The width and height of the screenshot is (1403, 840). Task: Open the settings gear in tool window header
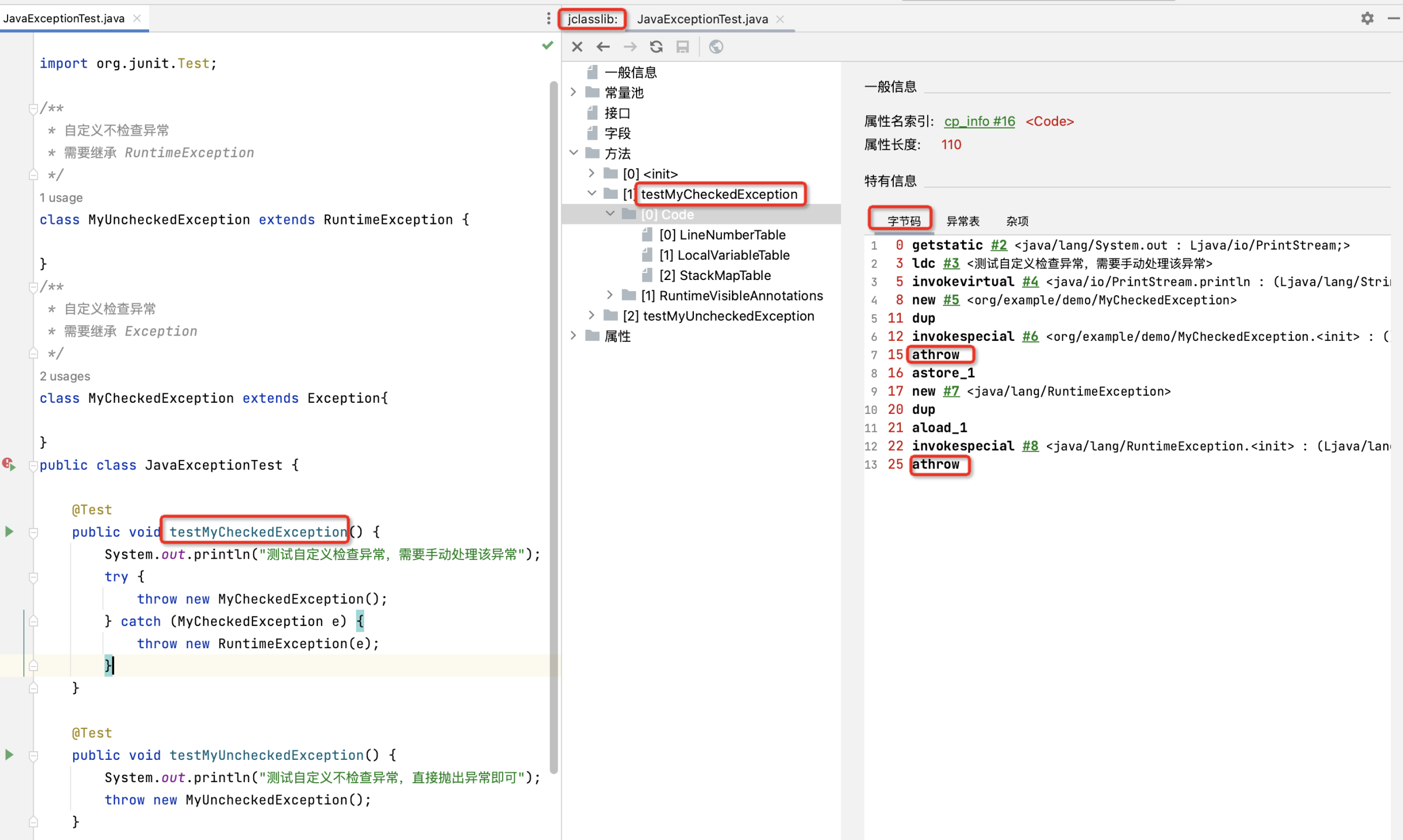(x=1367, y=18)
